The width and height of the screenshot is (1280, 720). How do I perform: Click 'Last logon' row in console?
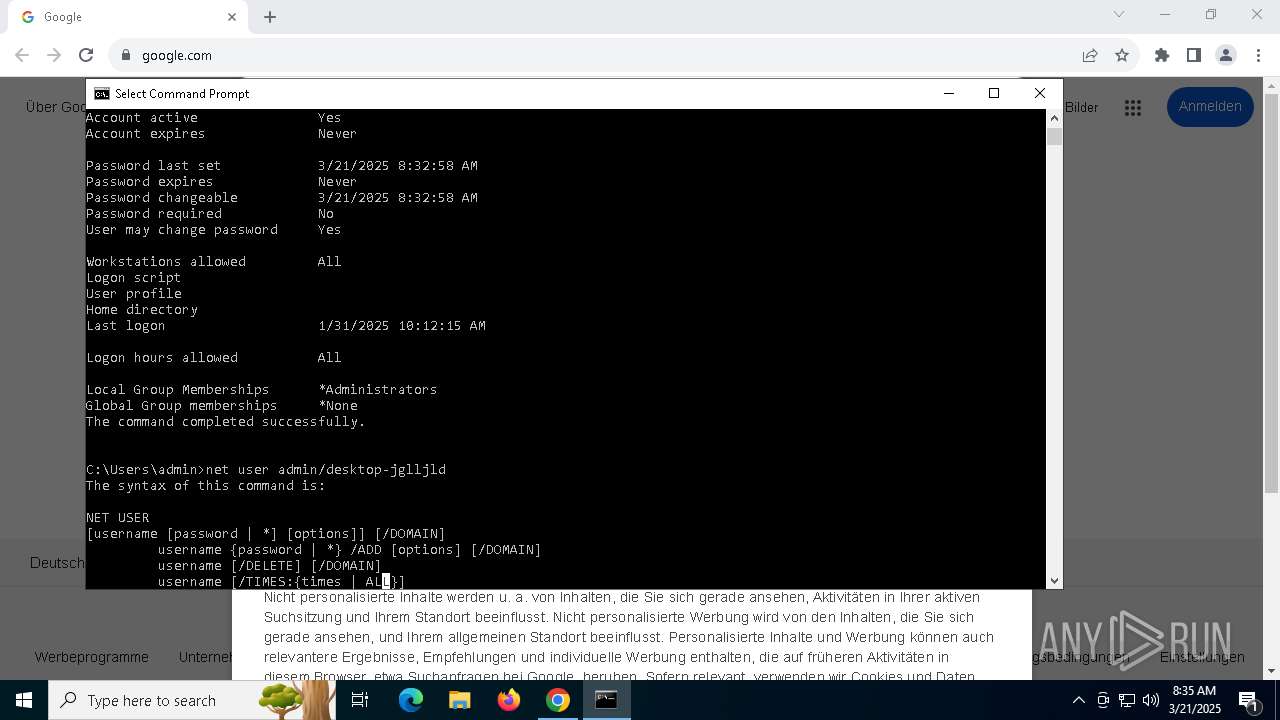click(x=286, y=325)
